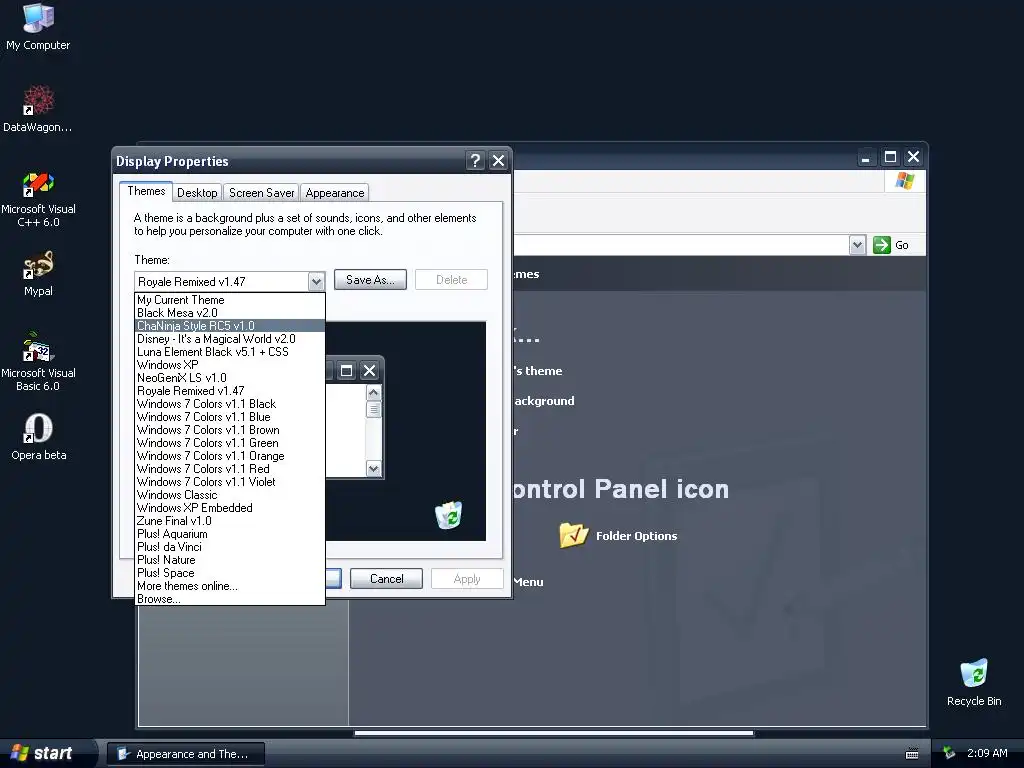Switch to Appearance and Themes taskbar button
This screenshot has height=768, width=1024.
tap(186, 754)
